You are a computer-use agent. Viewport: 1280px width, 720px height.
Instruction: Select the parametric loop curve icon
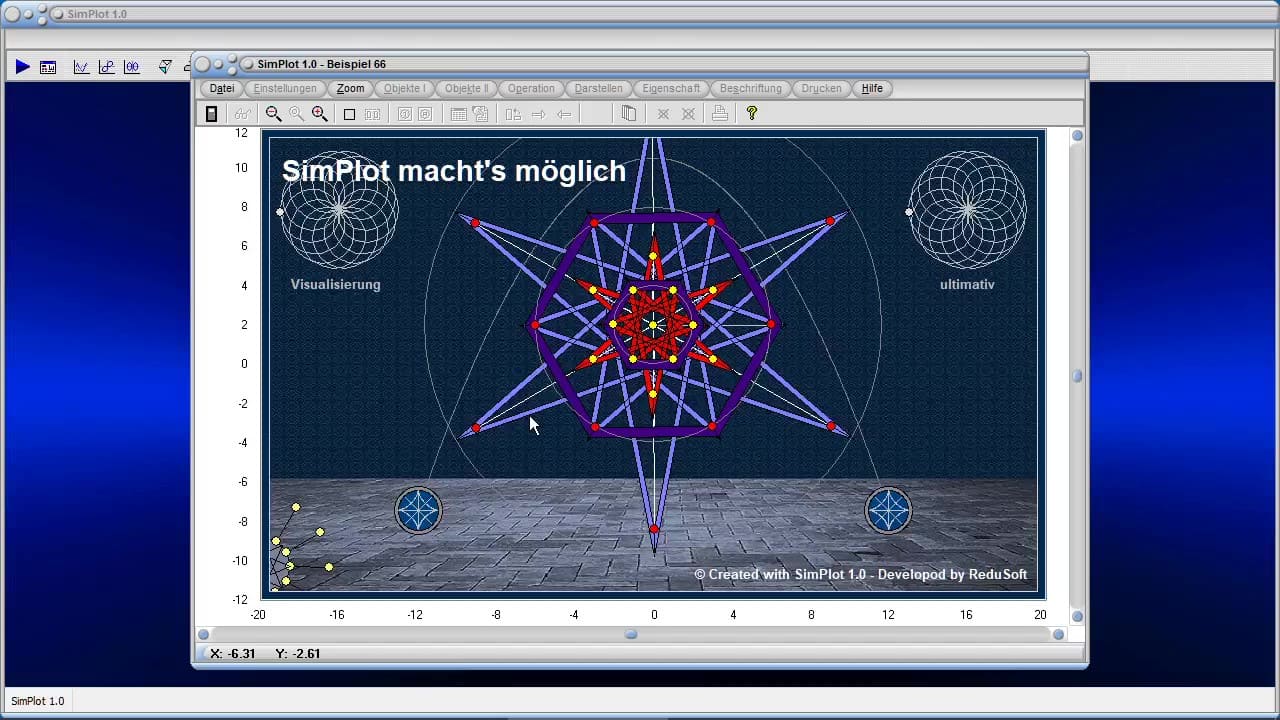106,67
